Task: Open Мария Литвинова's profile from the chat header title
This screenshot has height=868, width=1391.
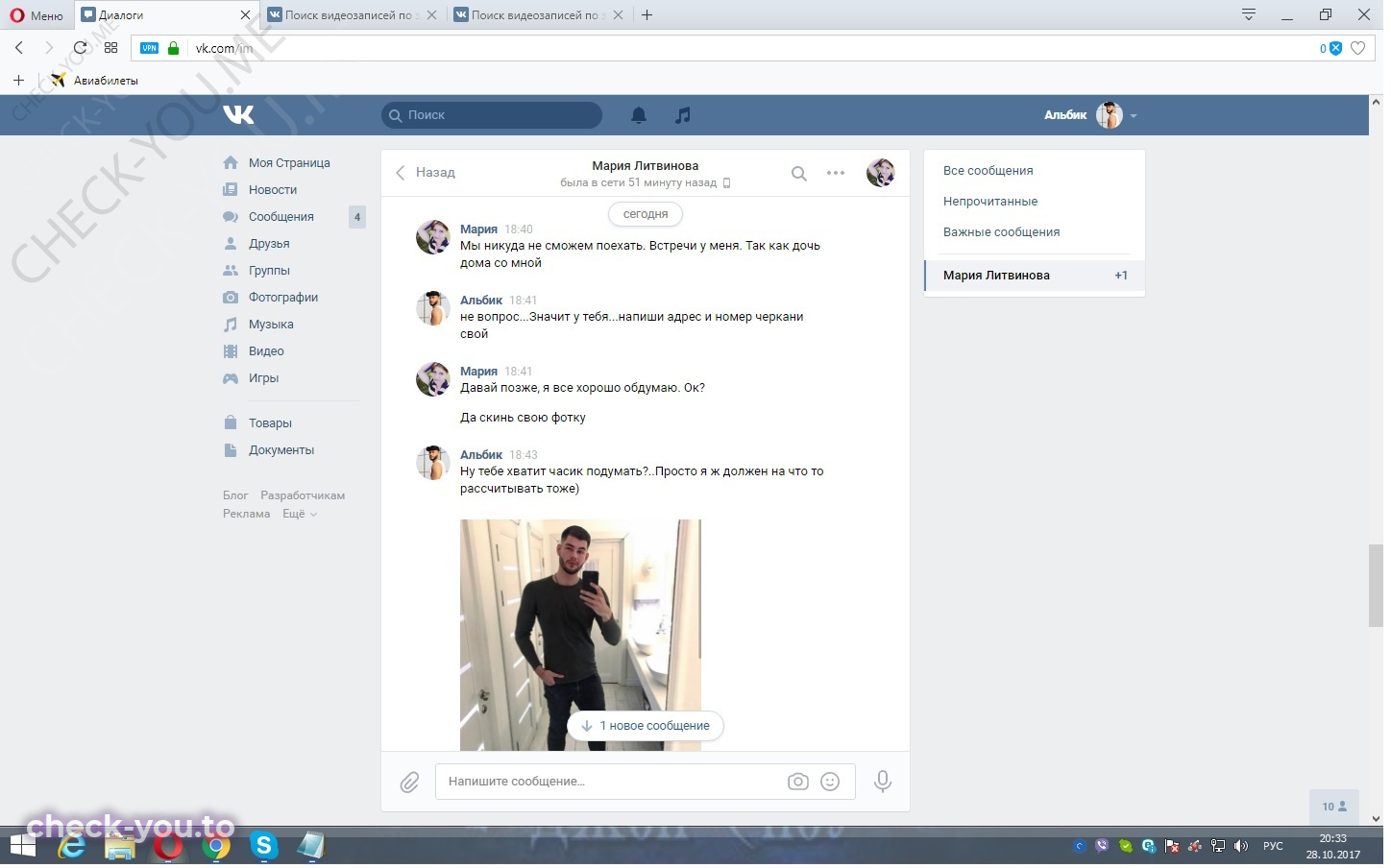Action: click(x=646, y=166)
